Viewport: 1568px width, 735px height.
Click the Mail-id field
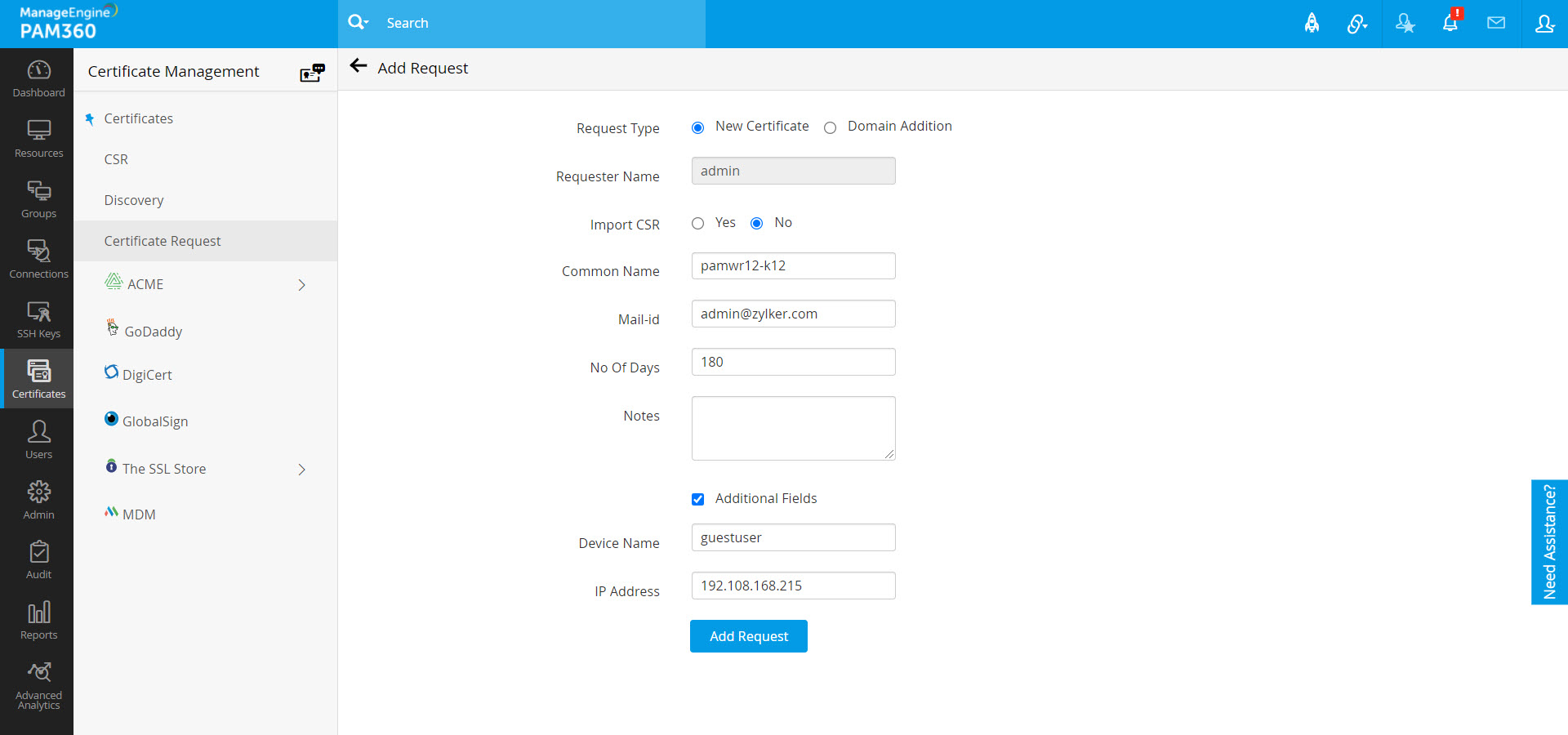(x=793, y=314)
